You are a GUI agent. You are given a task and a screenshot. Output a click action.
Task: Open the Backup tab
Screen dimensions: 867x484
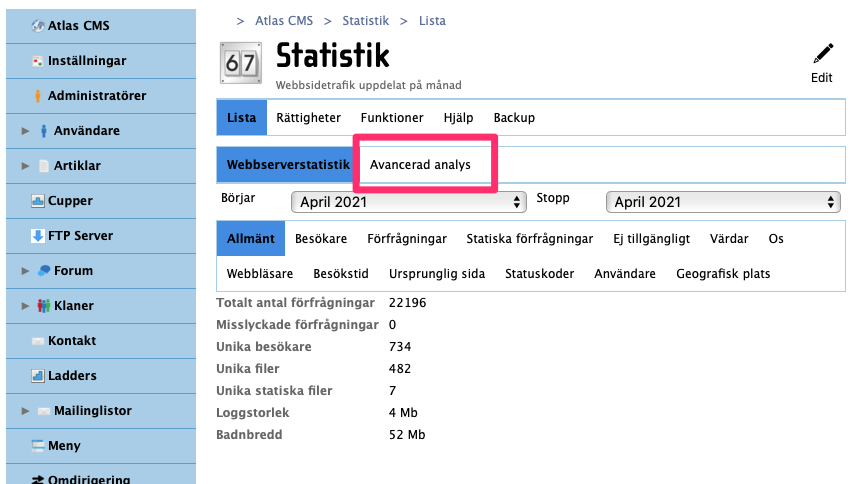click(x=514, y=118)
